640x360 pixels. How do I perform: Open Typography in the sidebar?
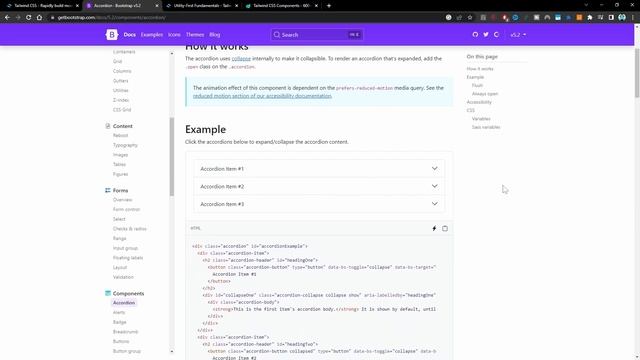pyautogui.click(x=125, y=145)
